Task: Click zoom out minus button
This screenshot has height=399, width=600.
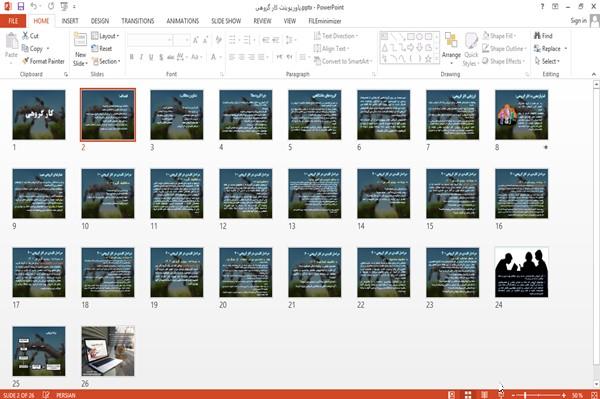Action: [x=514, y=395]
